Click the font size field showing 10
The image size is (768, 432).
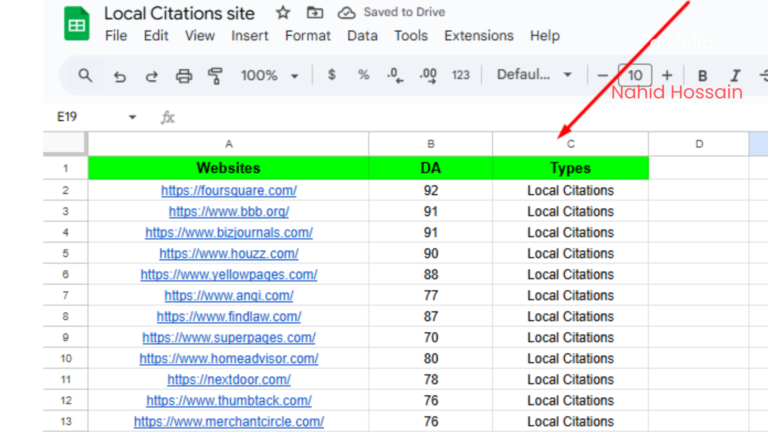tap(635, 75)
